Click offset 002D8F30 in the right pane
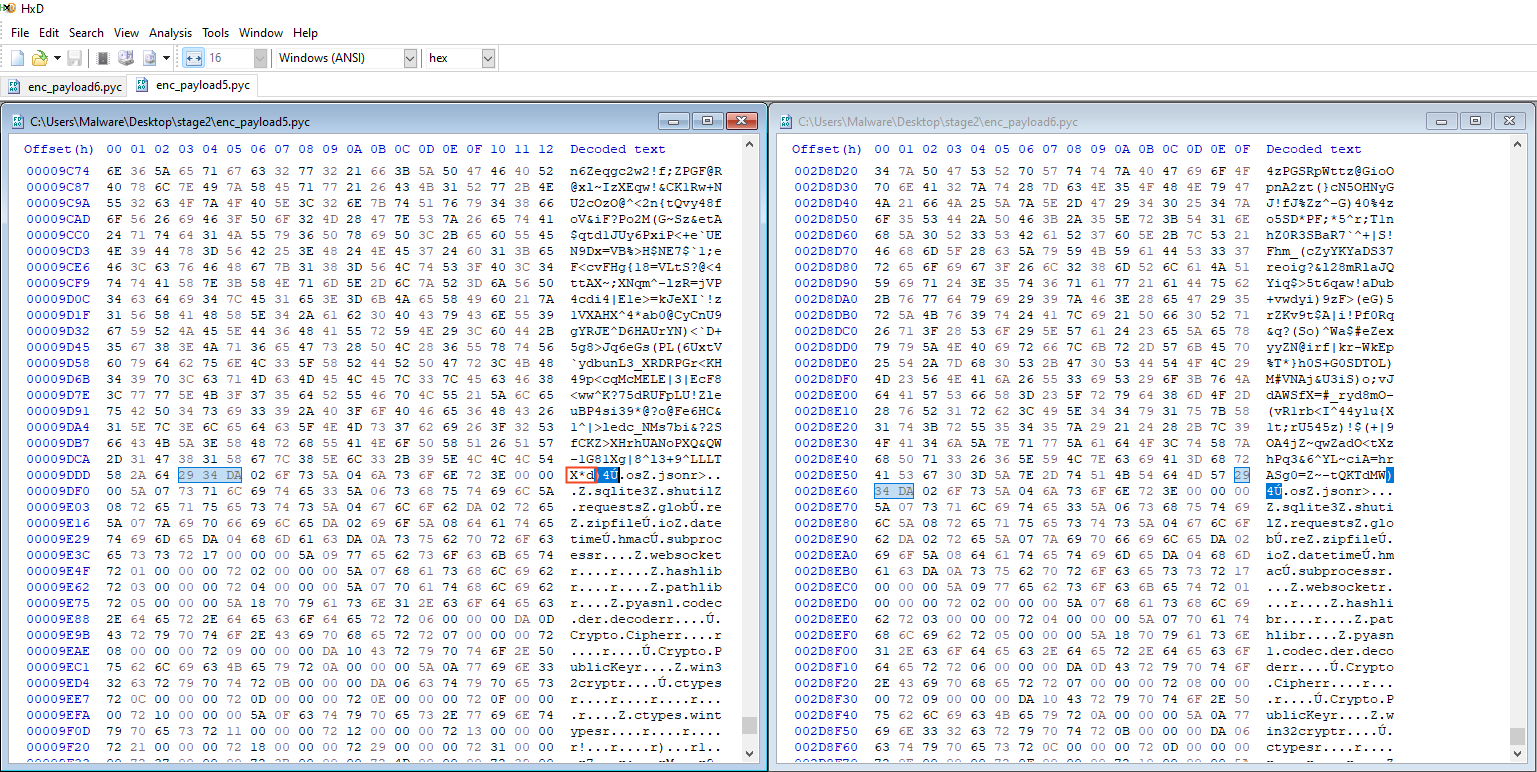The image size is (1537, 772). click(x=826, y=699)
